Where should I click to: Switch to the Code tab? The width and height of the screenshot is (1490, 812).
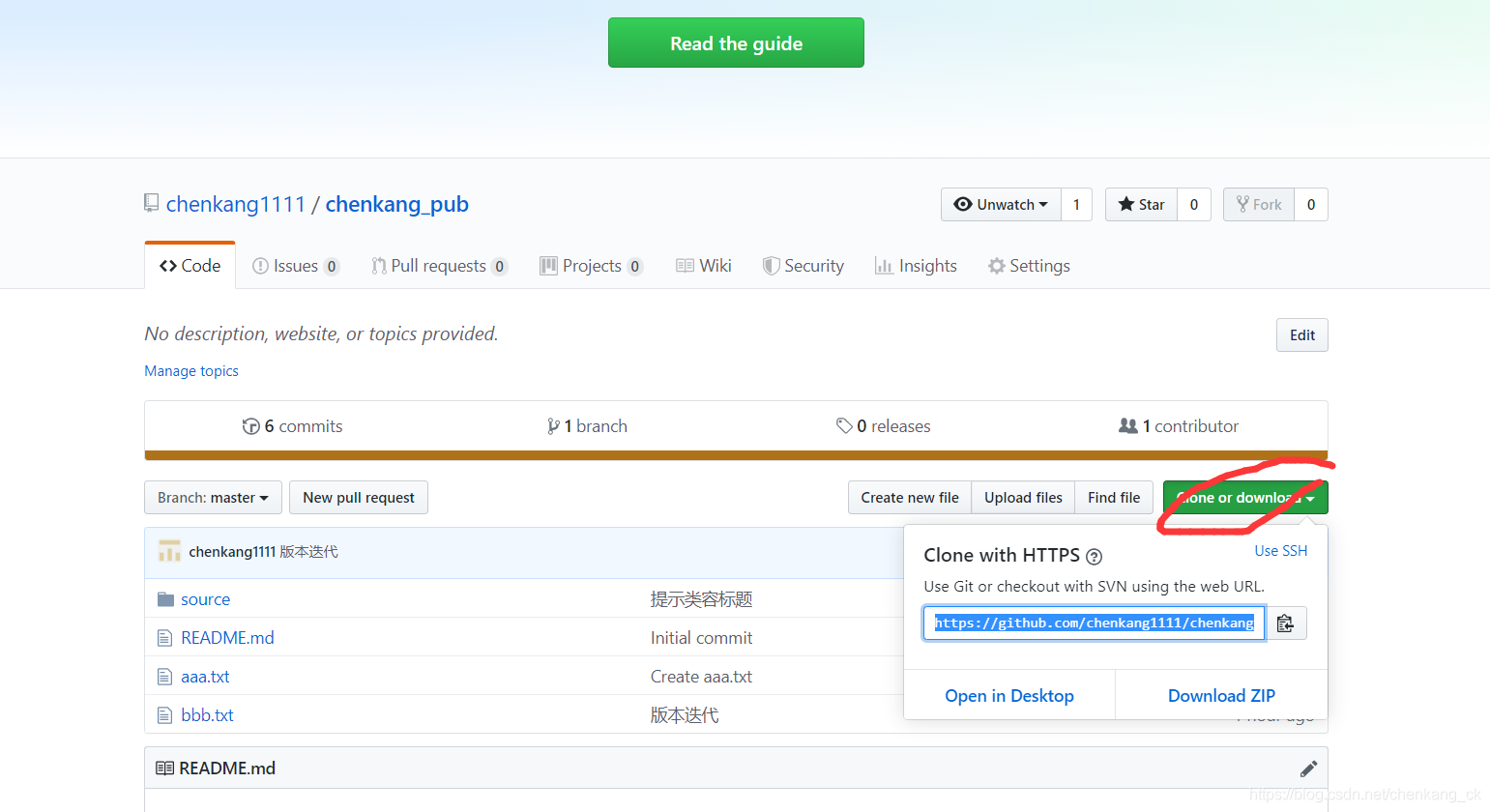coord(190,265)
